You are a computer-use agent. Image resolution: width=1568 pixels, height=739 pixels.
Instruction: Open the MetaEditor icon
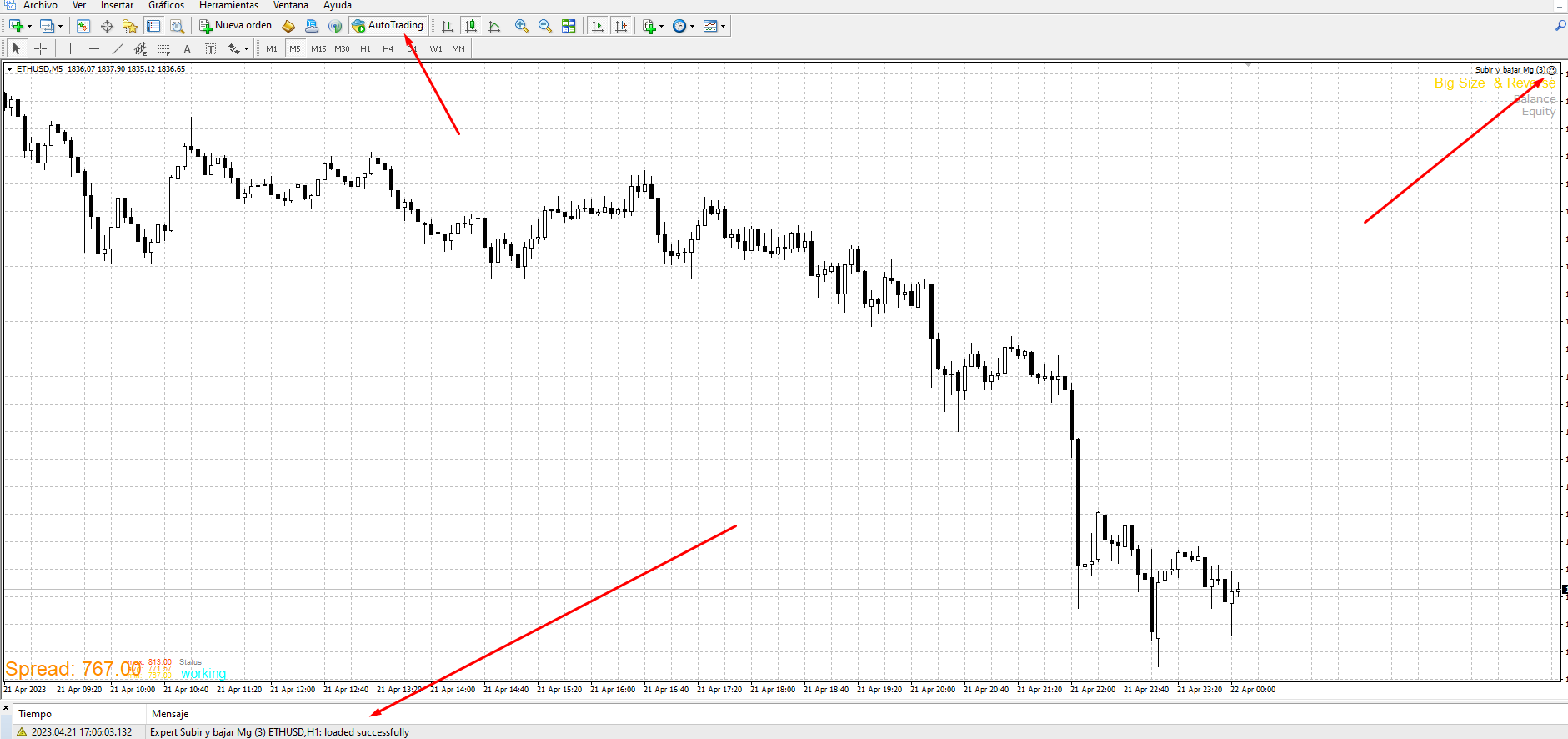(288, 26)
